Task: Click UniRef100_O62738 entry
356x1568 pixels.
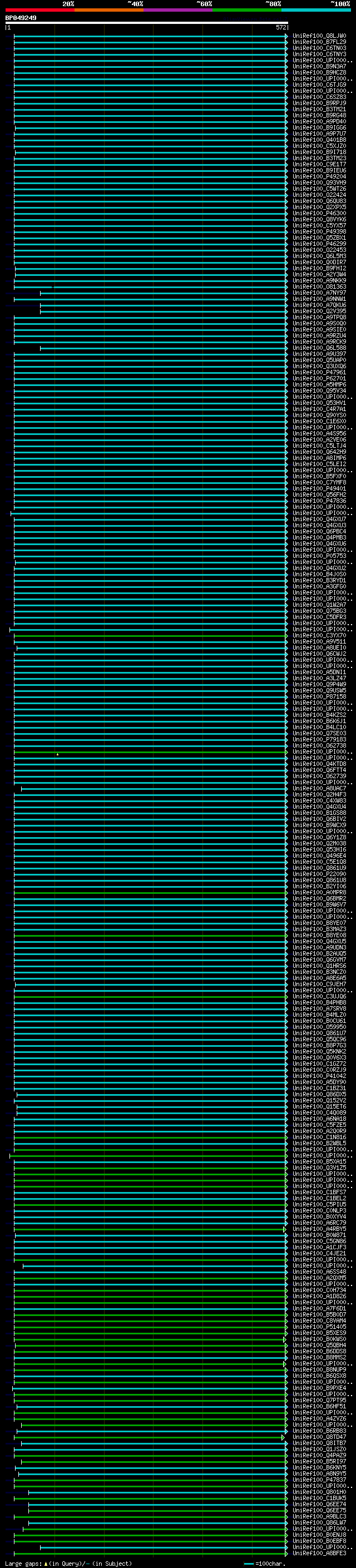Action: point(319,746)
